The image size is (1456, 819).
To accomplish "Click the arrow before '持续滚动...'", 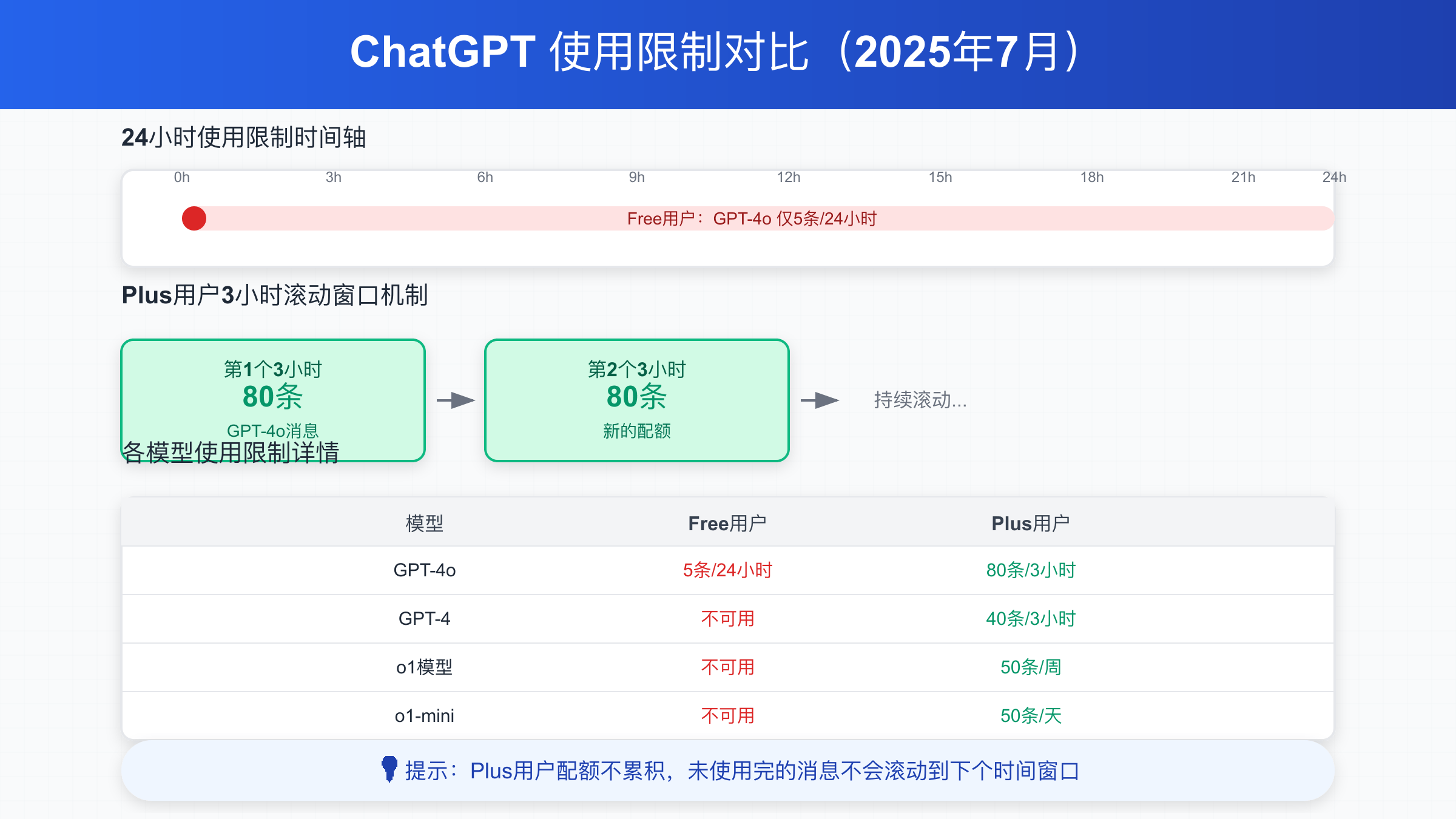I will (820, 400).
